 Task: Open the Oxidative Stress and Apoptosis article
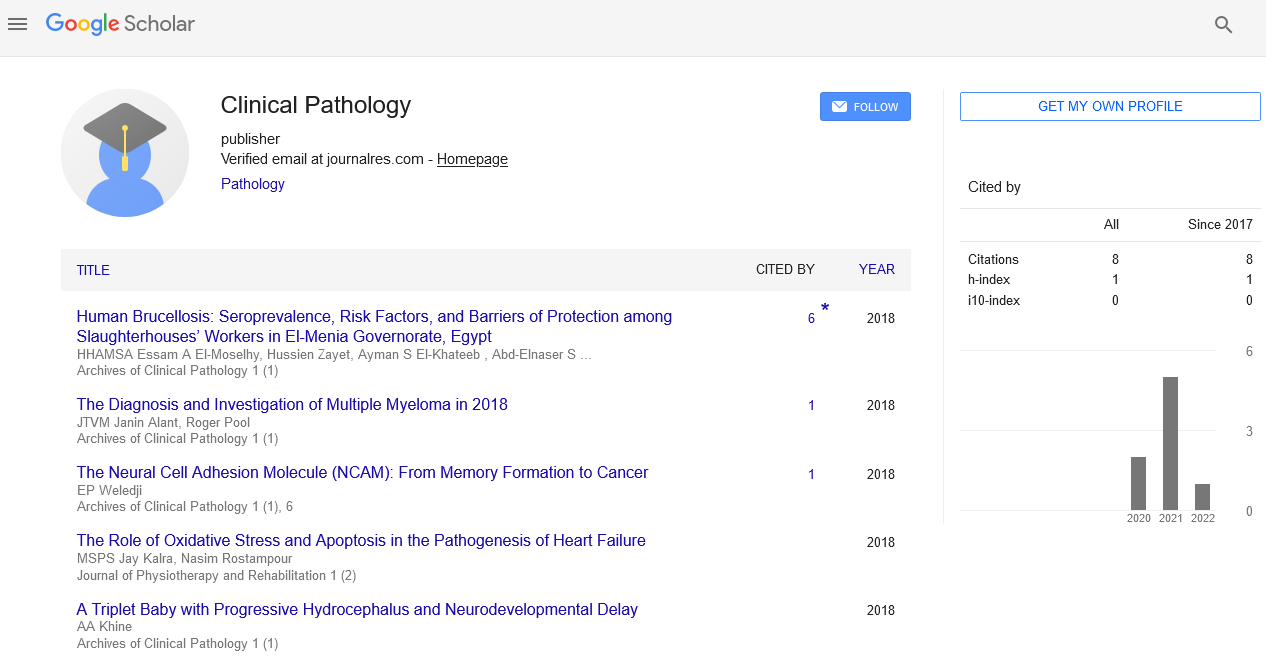coord(361,541)
